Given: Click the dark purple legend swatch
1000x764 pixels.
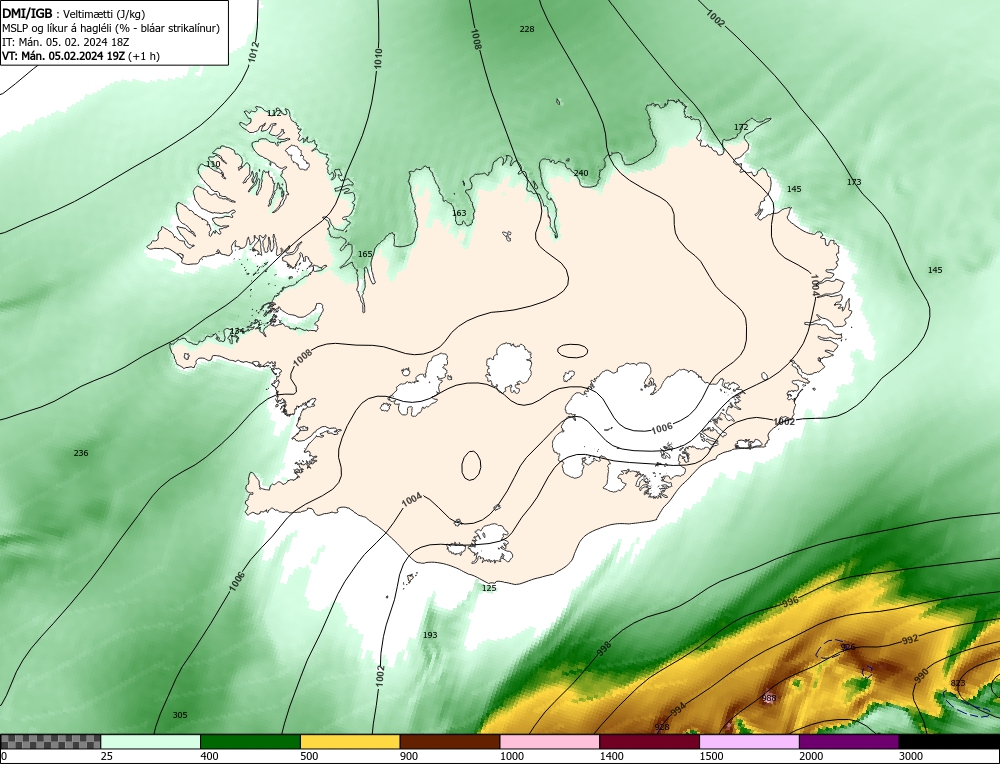Looking at the screenshot, I should click(849, 742).
